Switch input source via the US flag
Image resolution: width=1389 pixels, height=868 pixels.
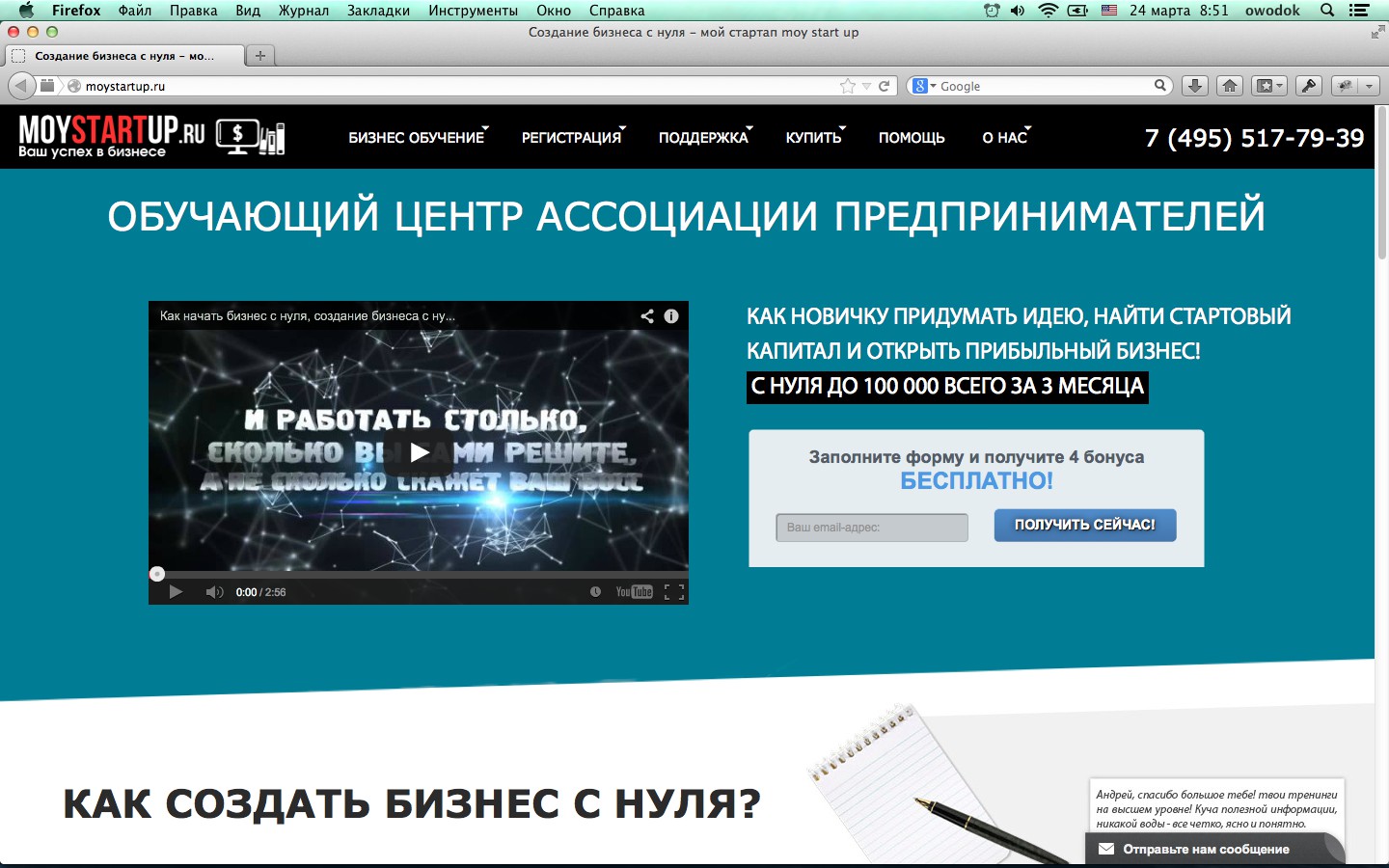coord(1109,11)
